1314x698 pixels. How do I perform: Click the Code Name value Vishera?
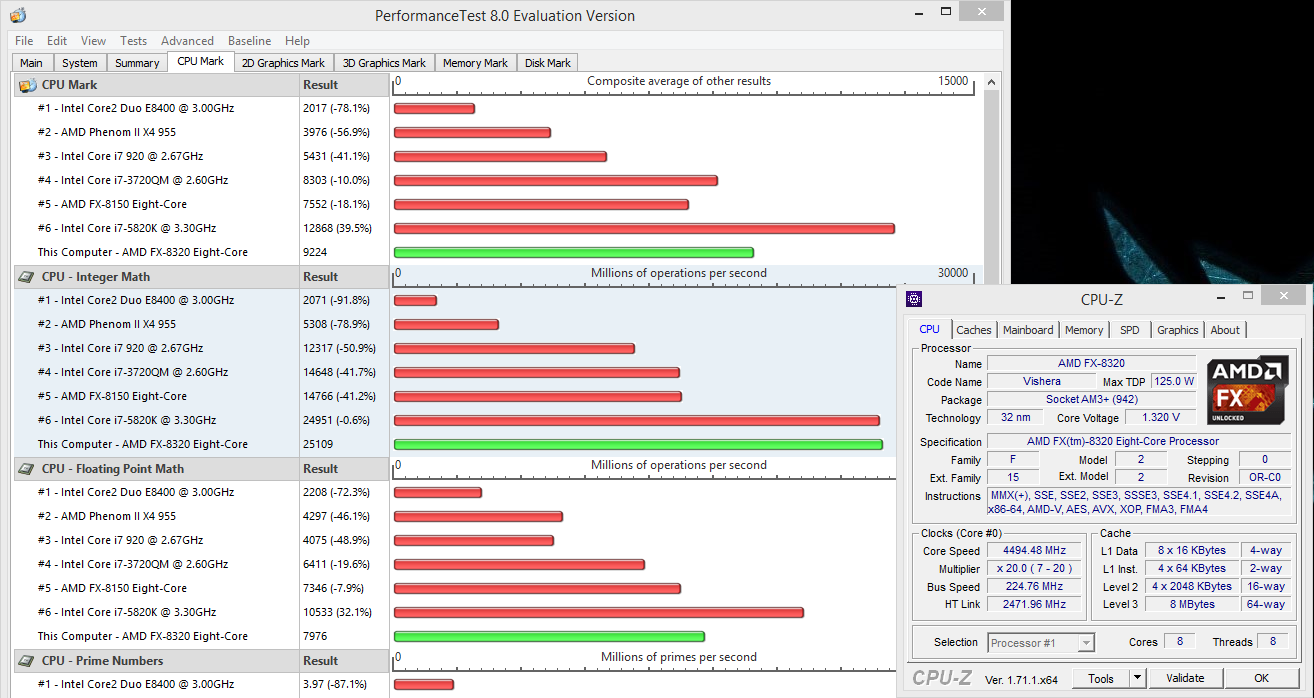point(1042,381)
